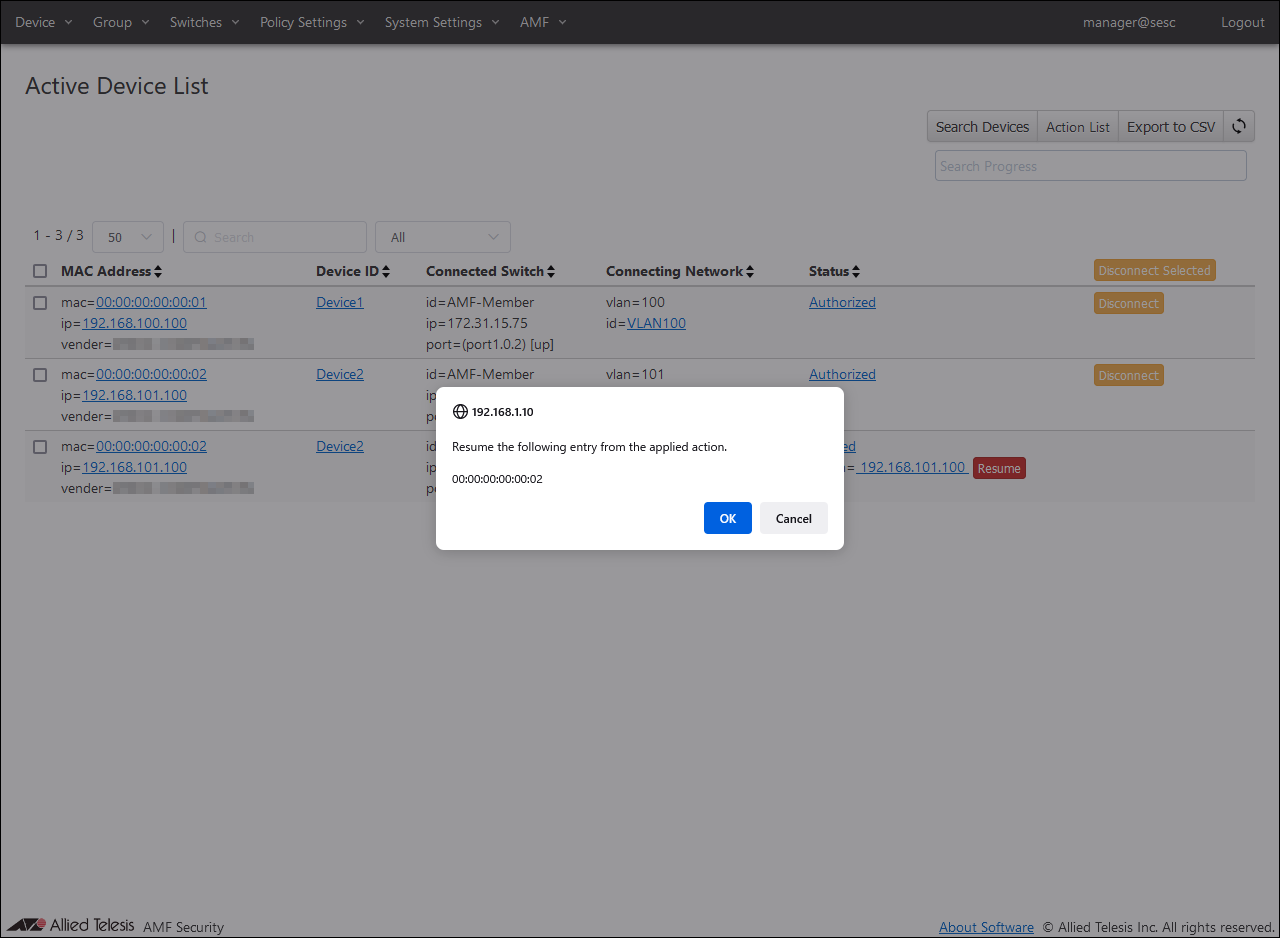
Task: Click the refresh icon beside Export to CSV
Action: pyautogui.click(x=1239, y=126)
